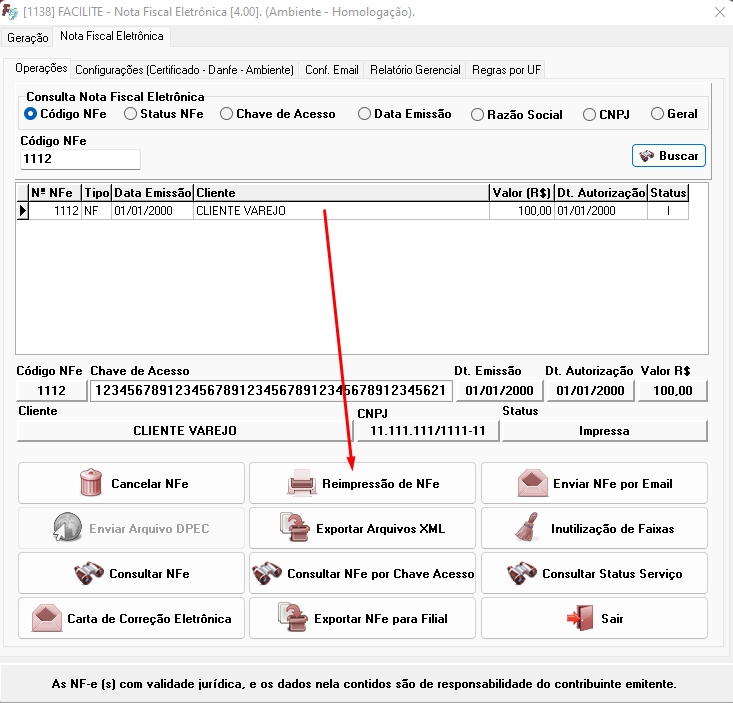Viewport: 733px width, 703px height.
Task: Switch to the Geração tab
Action: point(27,37)
